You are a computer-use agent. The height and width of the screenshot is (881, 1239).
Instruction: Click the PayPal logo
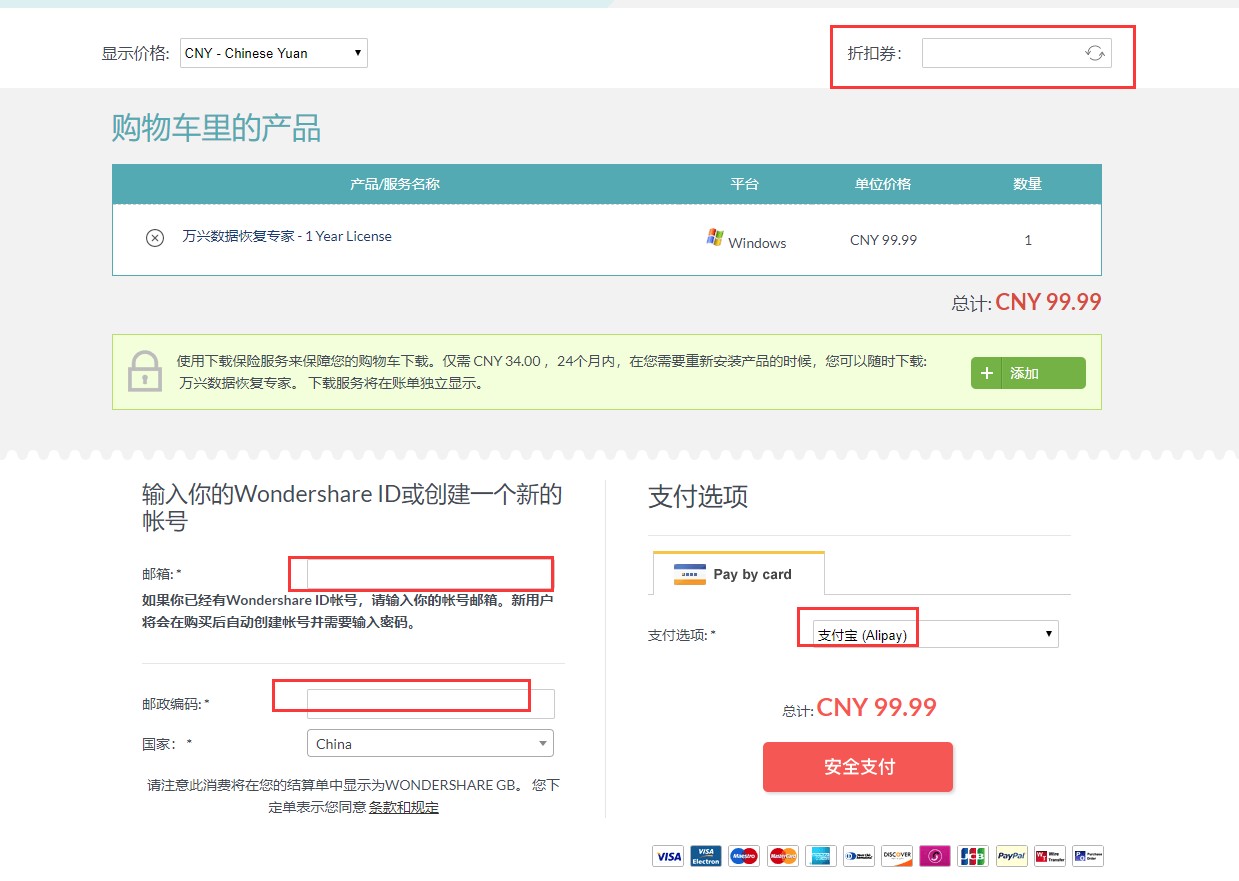1011,856
